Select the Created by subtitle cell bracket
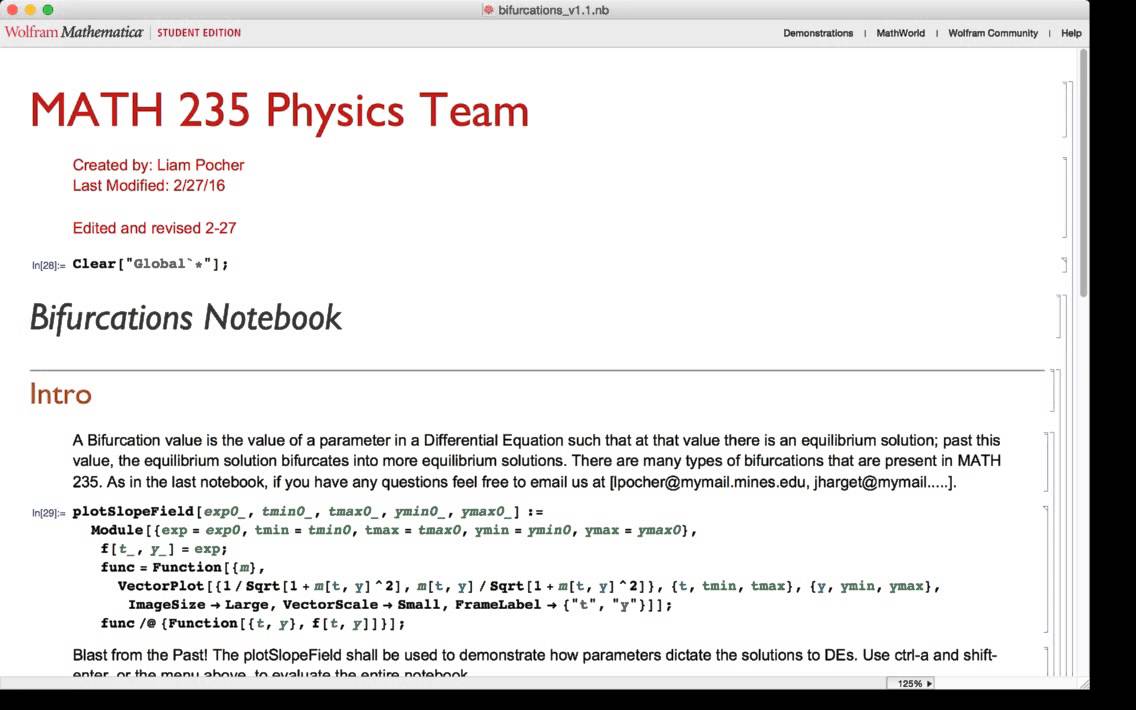Image resolution: width=1136 pixels, height=710 pixels. 1064,197
